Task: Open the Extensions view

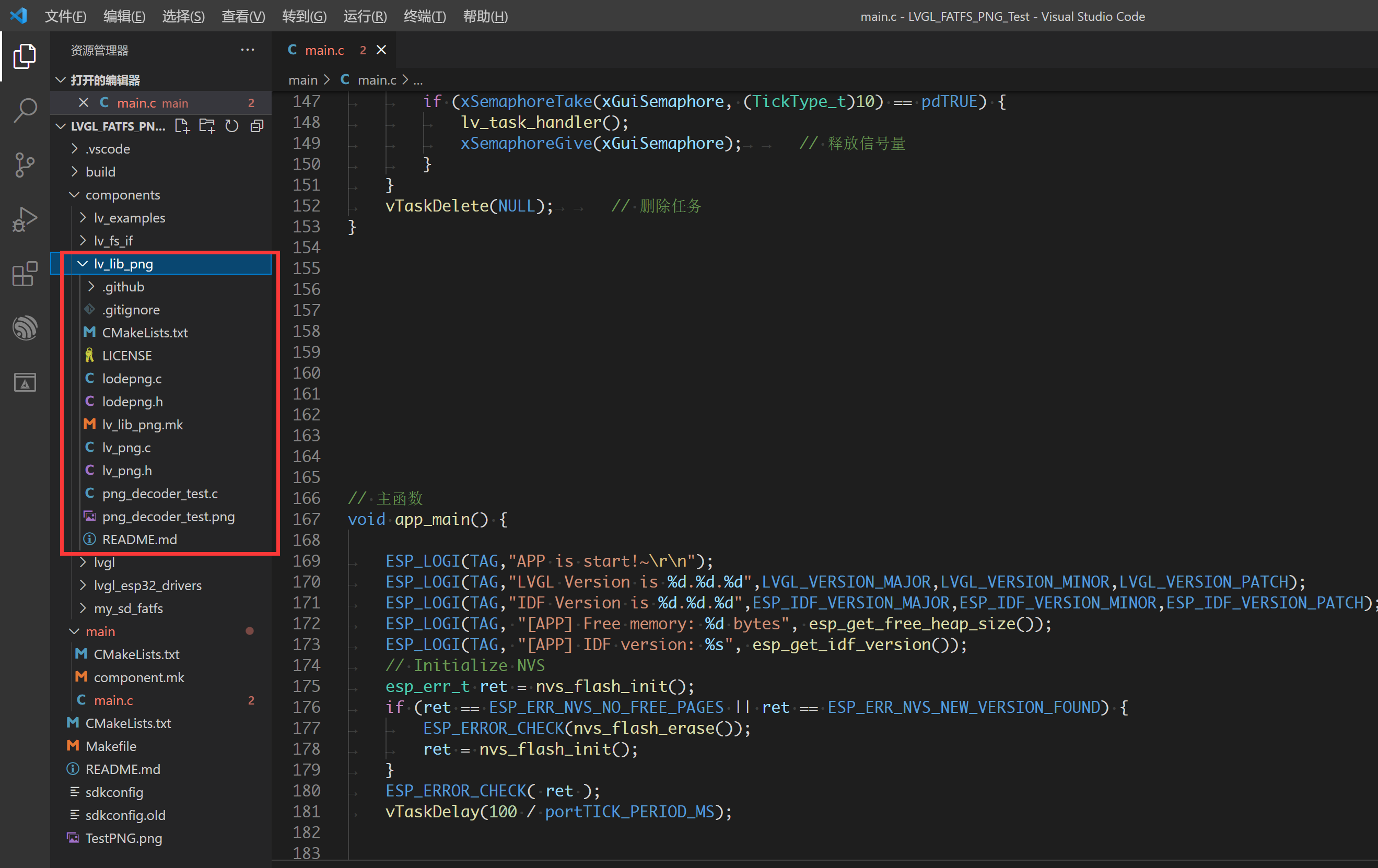Action: tap(25, 274)
